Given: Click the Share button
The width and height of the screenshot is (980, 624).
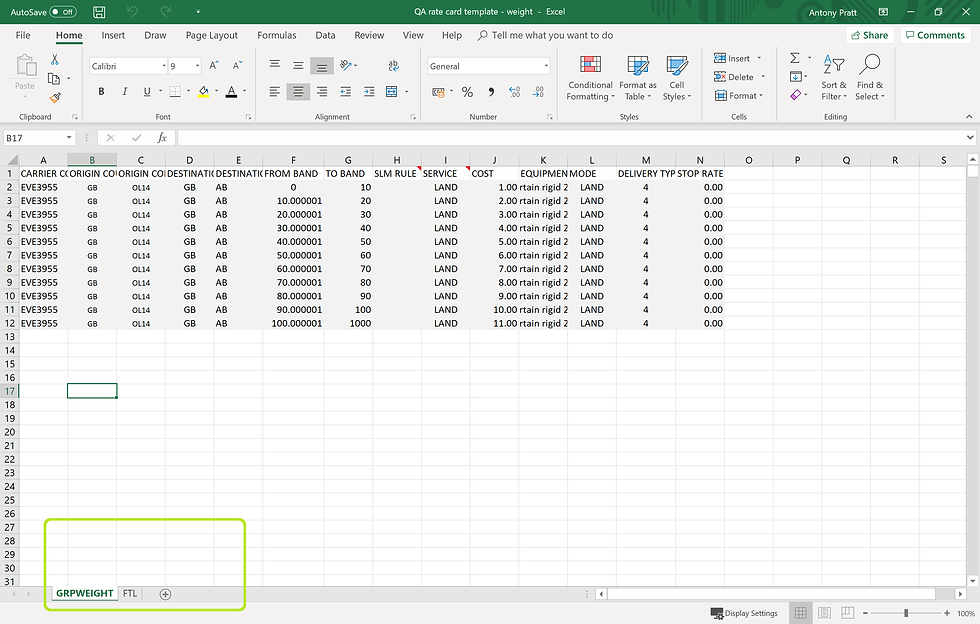Looking at the screenshot, I should pyautogui.click(x=869, y=35).
